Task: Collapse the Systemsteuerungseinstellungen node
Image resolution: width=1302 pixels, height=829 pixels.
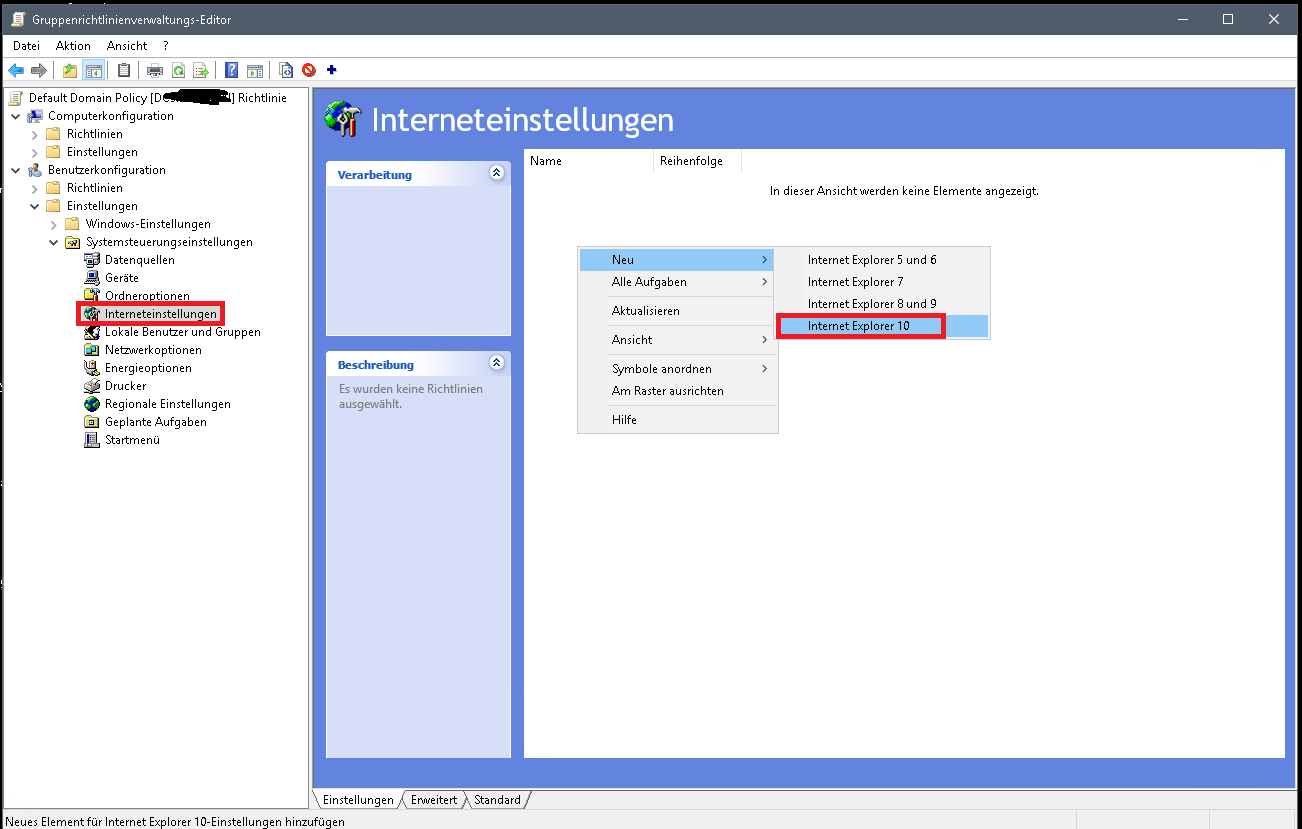Action: click(x=53, y=242)
